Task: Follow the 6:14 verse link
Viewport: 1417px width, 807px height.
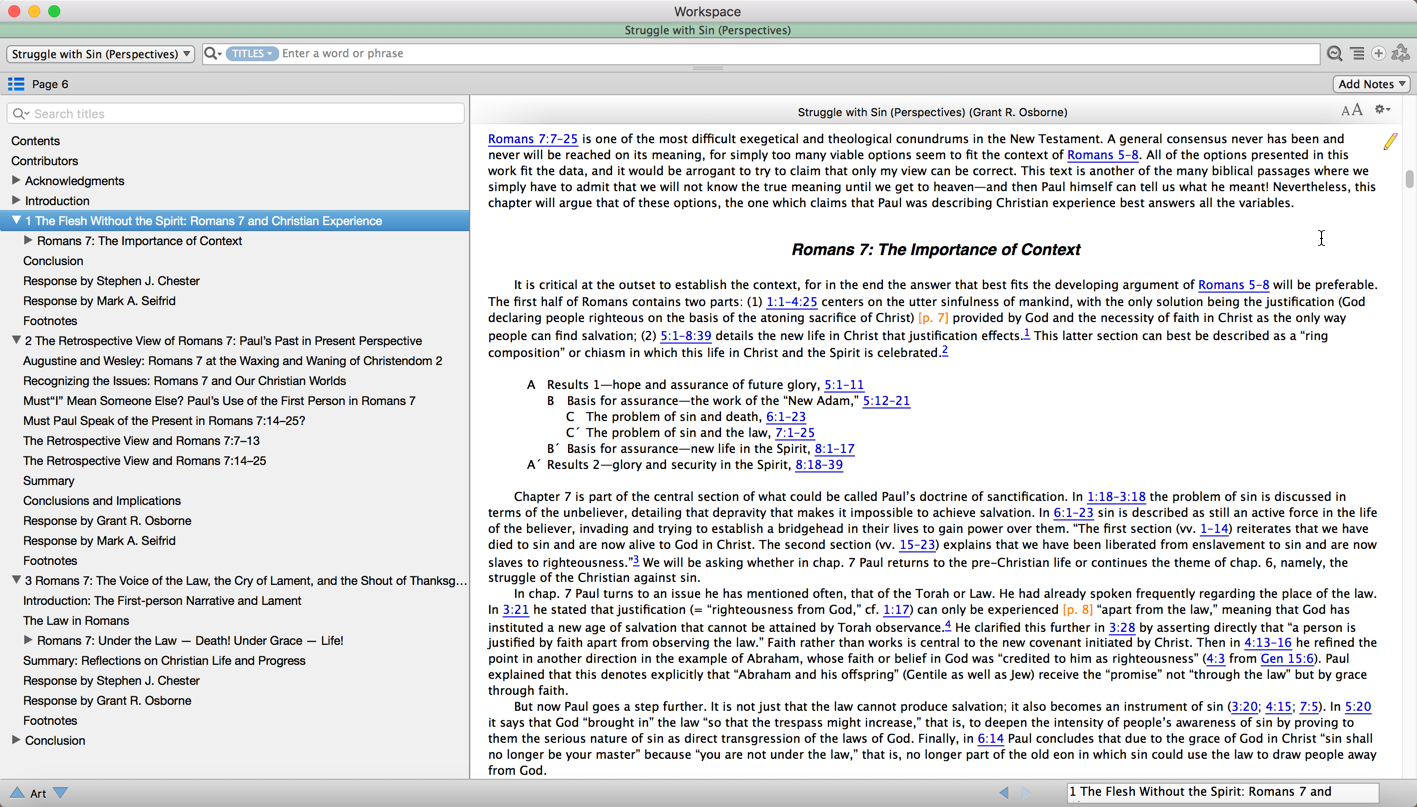Action: tap(990, 739)
